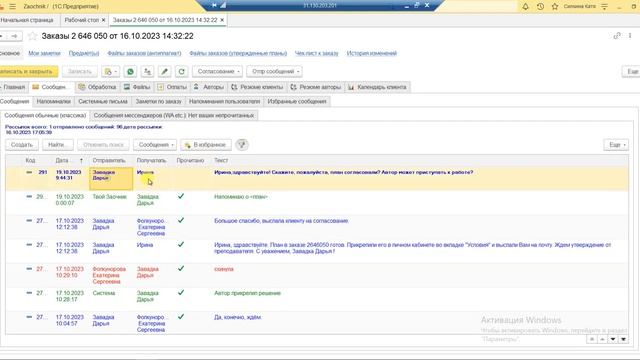Switch to Избранные сообщения sub-tab

coord(297,101)
